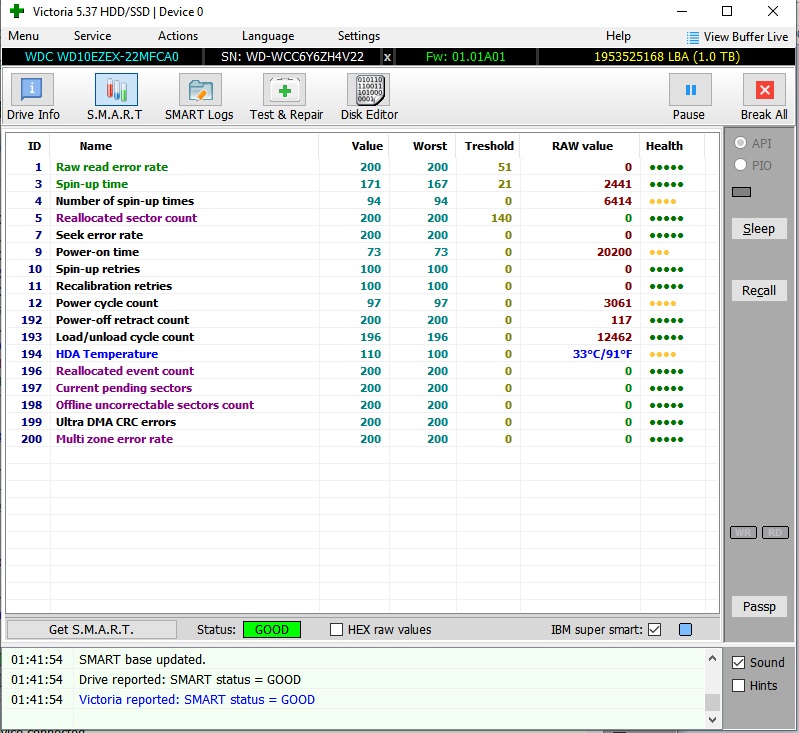799x733 pixels.
Task: Select the Raw read error rate row
Action: tap(362, 167)
